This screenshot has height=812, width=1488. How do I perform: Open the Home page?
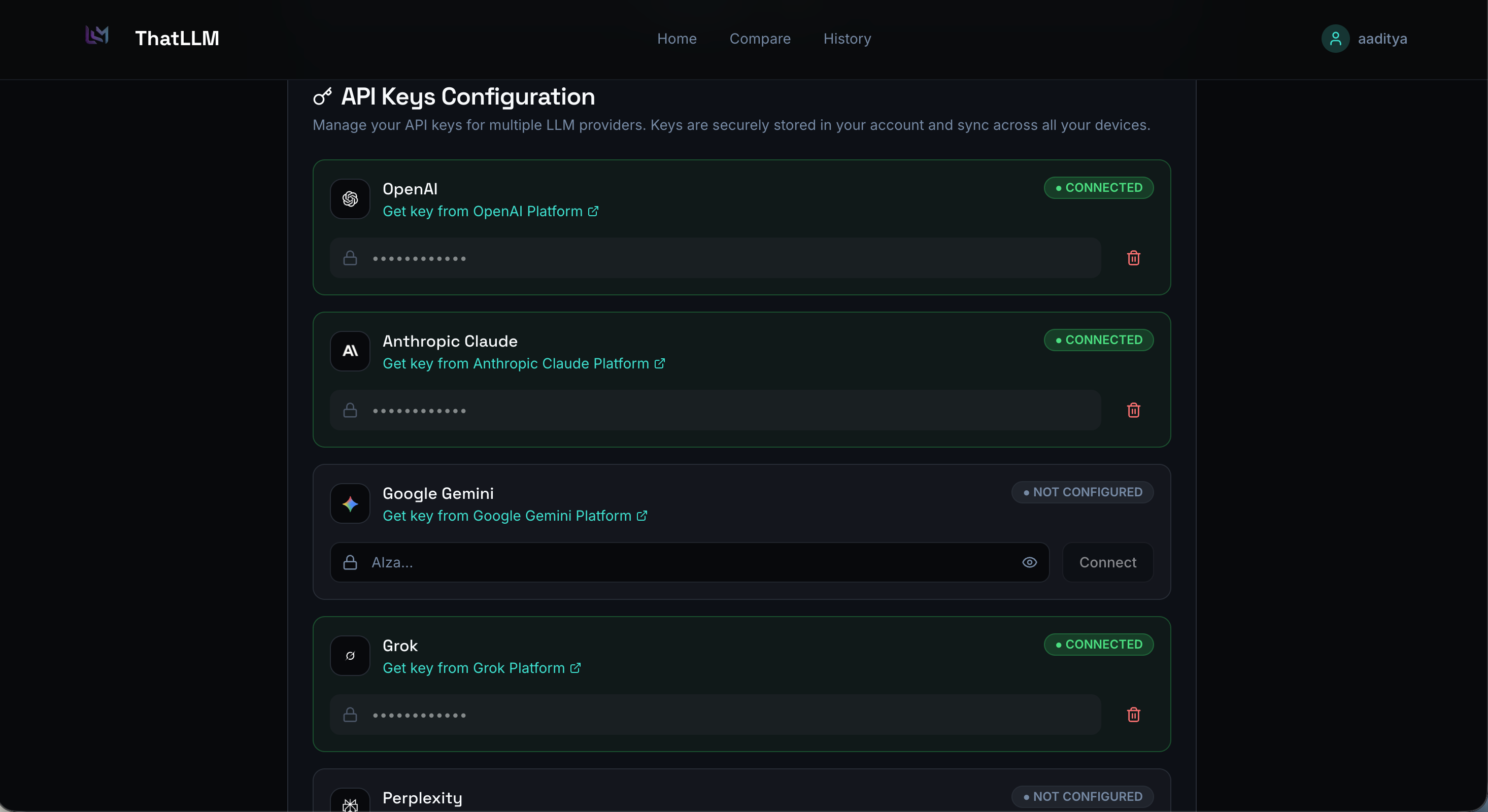(x=677, y=39)
